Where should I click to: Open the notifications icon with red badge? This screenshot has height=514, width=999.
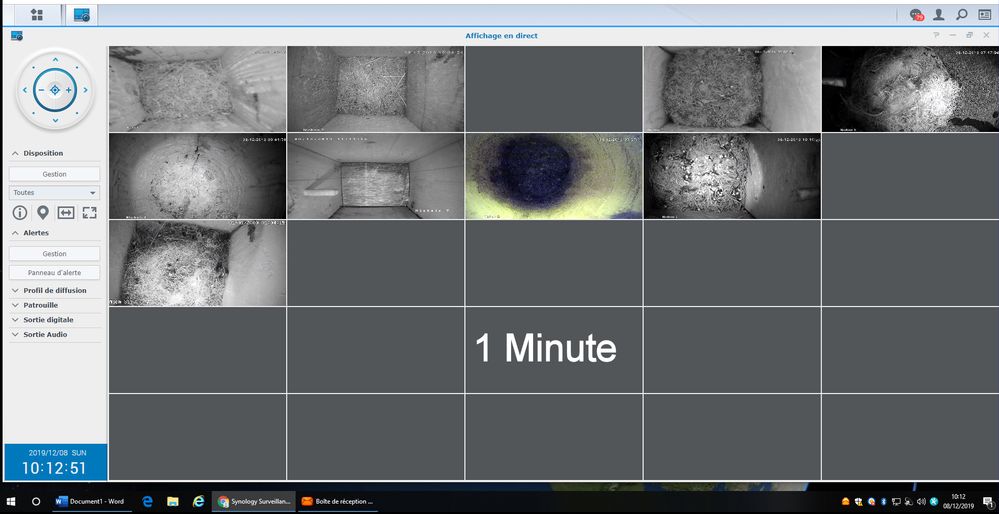point(916,15)
